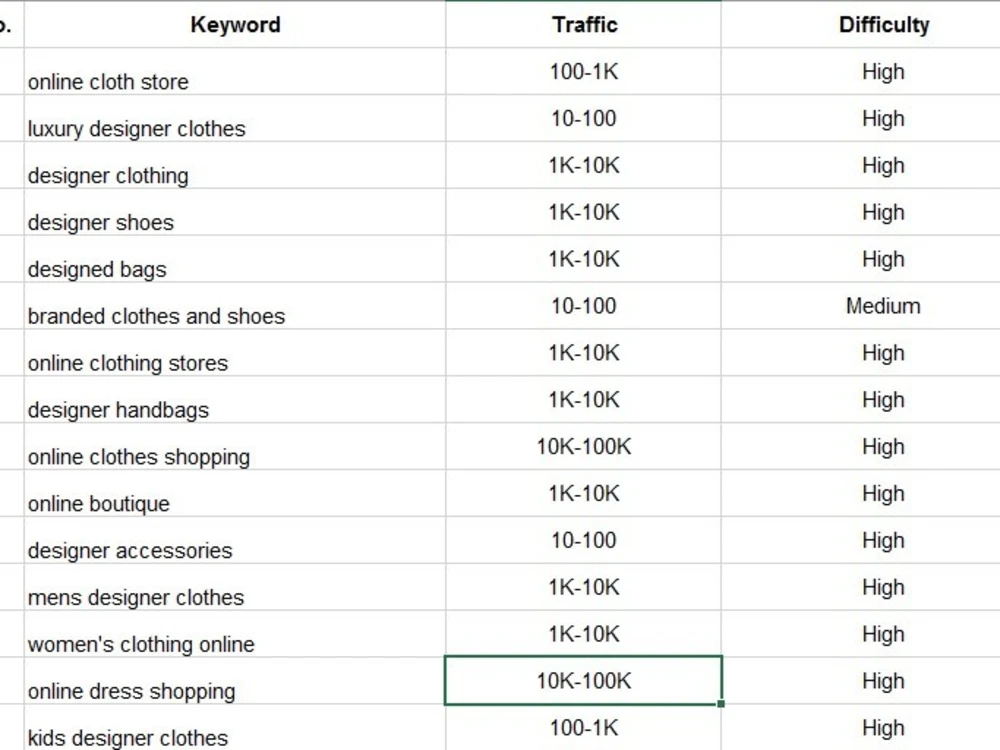Screen dimensions: 1000x750
Task: Click the 'mens designer clothes' keyword cell
Action: tap(235, 587)
